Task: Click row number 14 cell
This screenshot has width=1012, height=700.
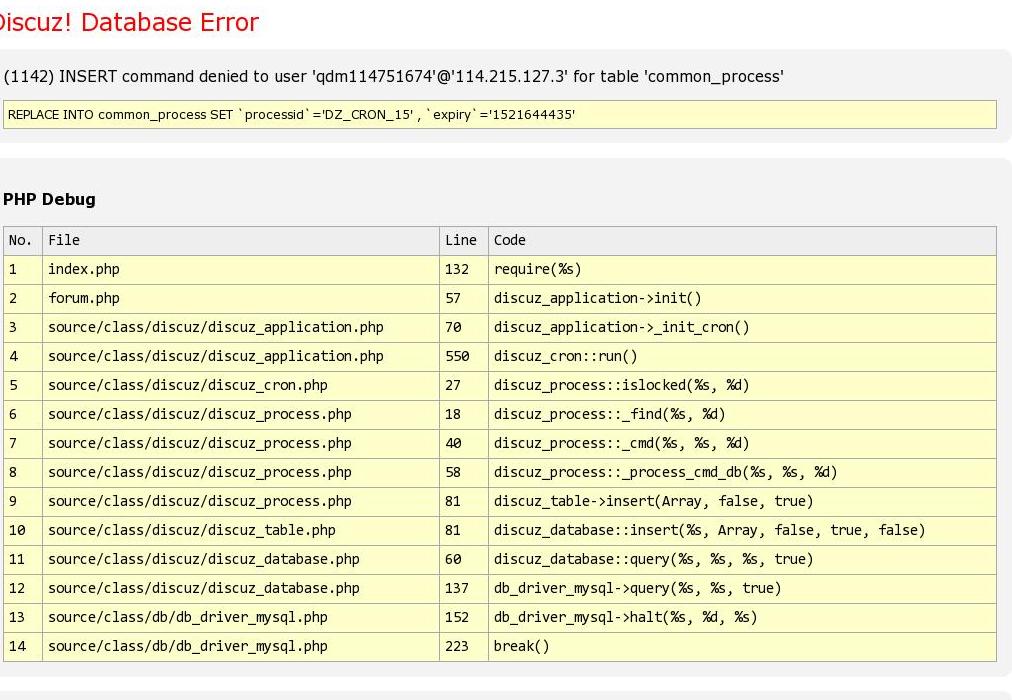Action: pos(23,647)
